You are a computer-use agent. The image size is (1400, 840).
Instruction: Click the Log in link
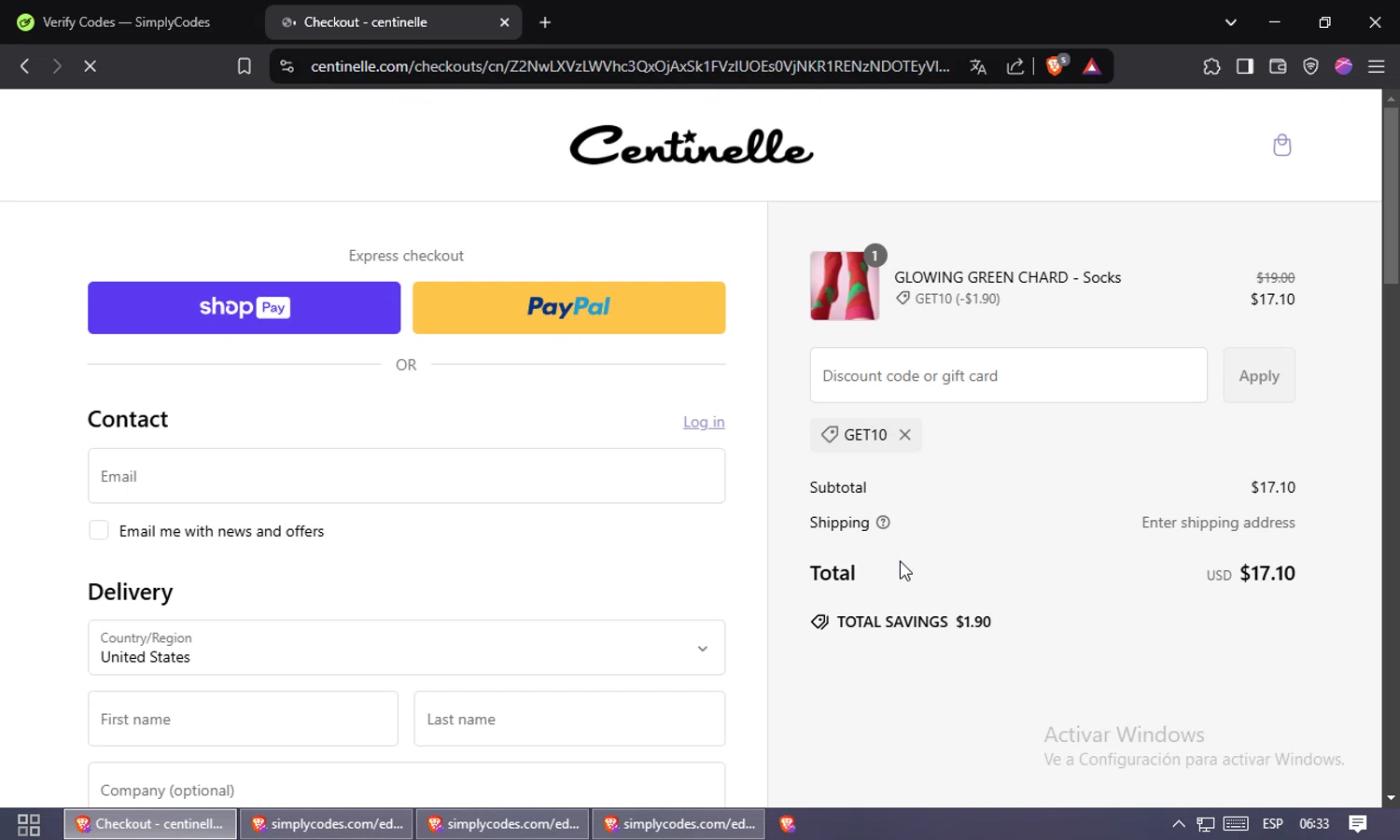point(704,422)
